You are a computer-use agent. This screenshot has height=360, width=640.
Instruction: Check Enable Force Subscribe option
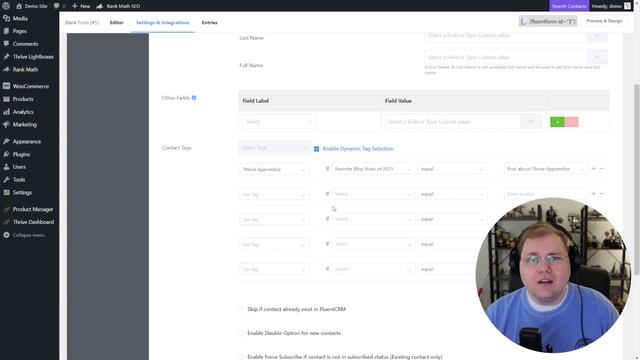[x=241, y=357]
